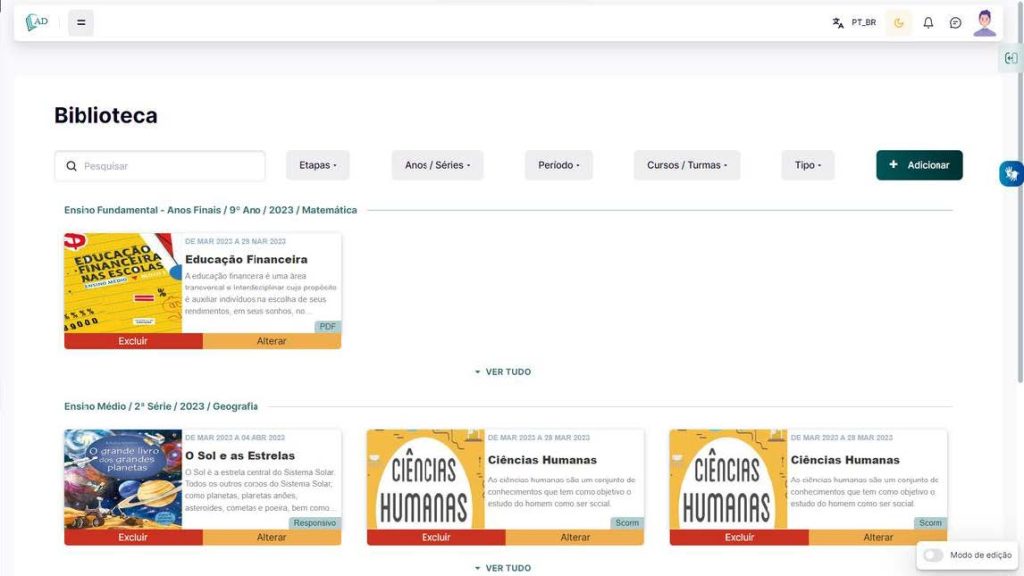This screenshot has height=576, width=1024.
Task: Expand the Etapas filter dropdown
Action: point(318,165)
